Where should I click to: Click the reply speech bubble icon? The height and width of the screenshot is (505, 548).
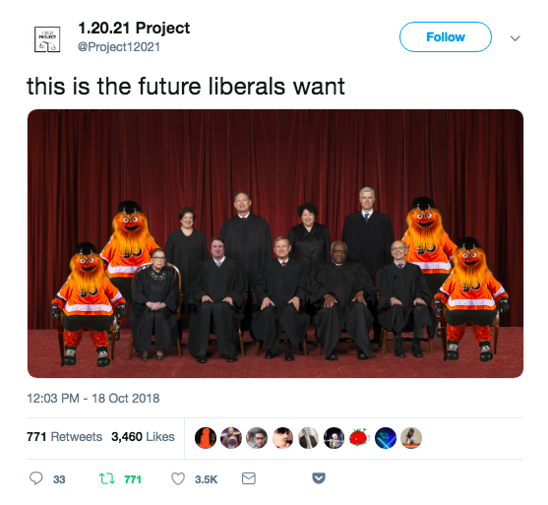(36, 478)
